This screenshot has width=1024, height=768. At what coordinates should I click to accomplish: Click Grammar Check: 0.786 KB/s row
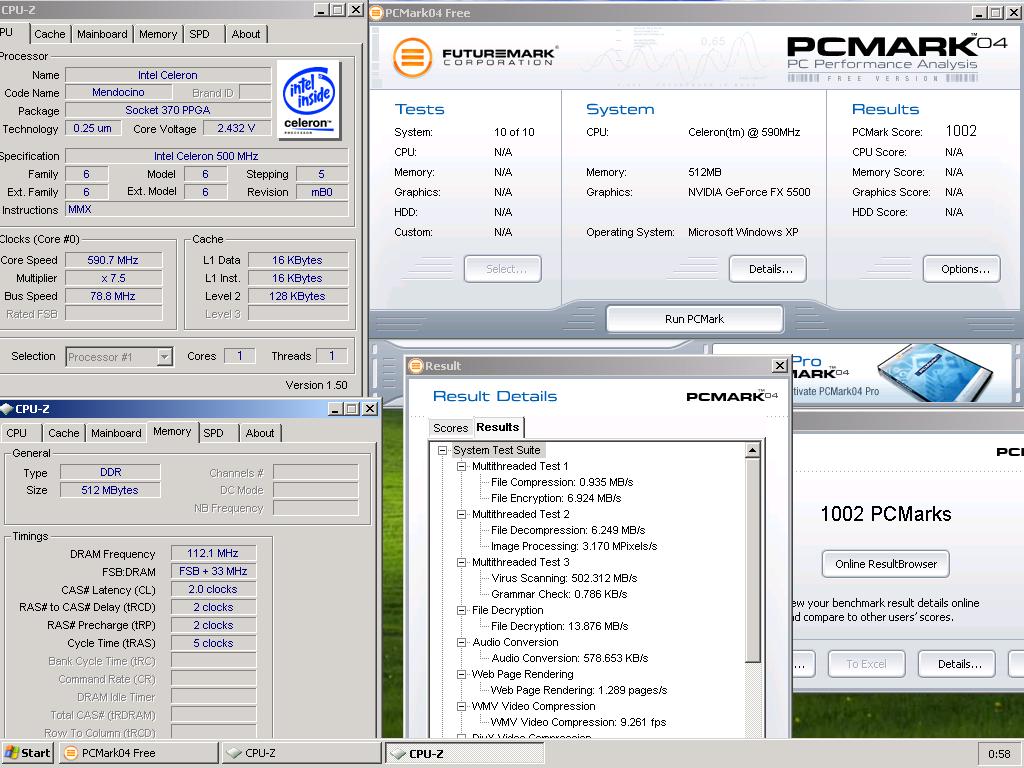pos(558,594)
